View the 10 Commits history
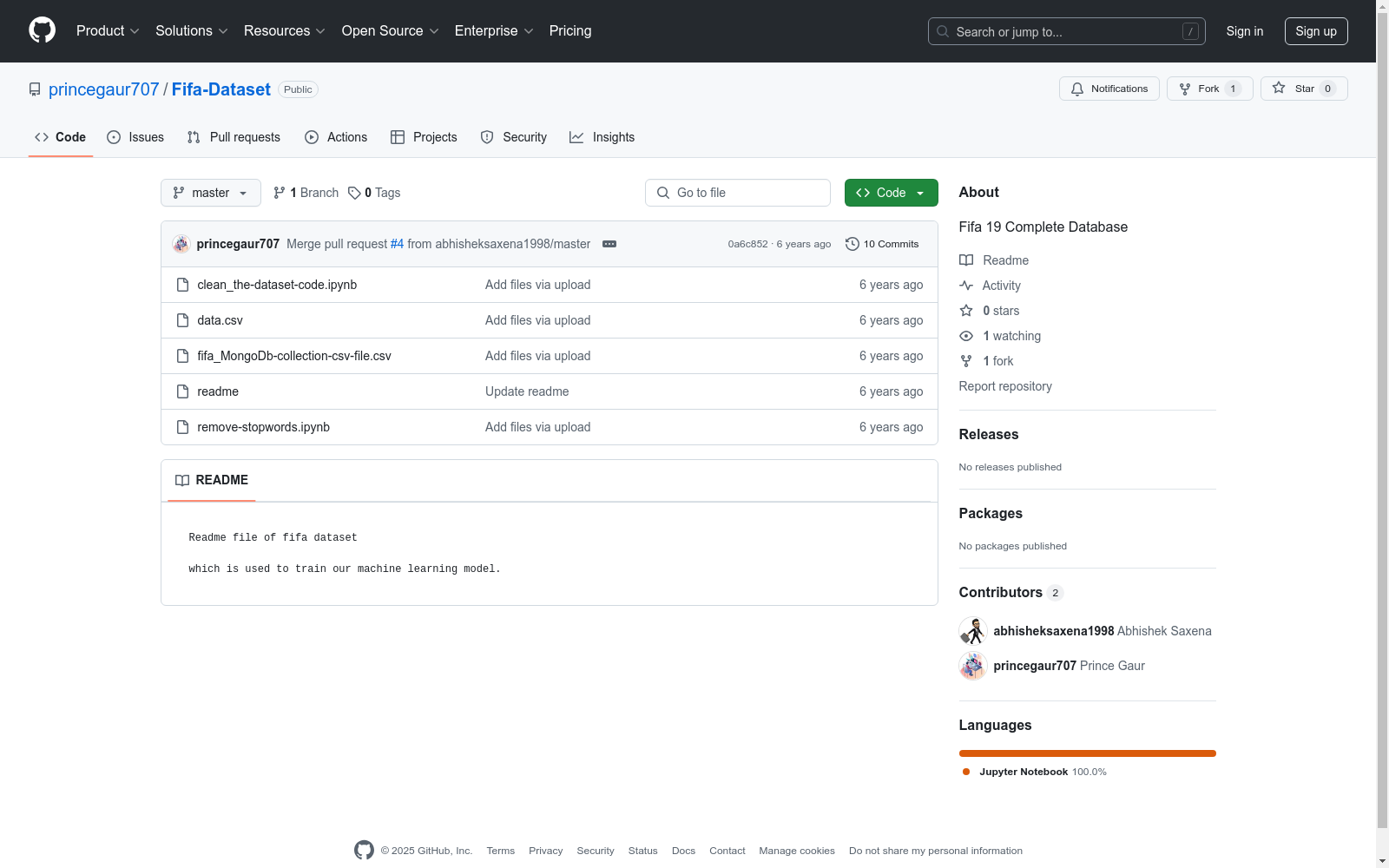Viewport: 1389px width, 868px height. 882,244
